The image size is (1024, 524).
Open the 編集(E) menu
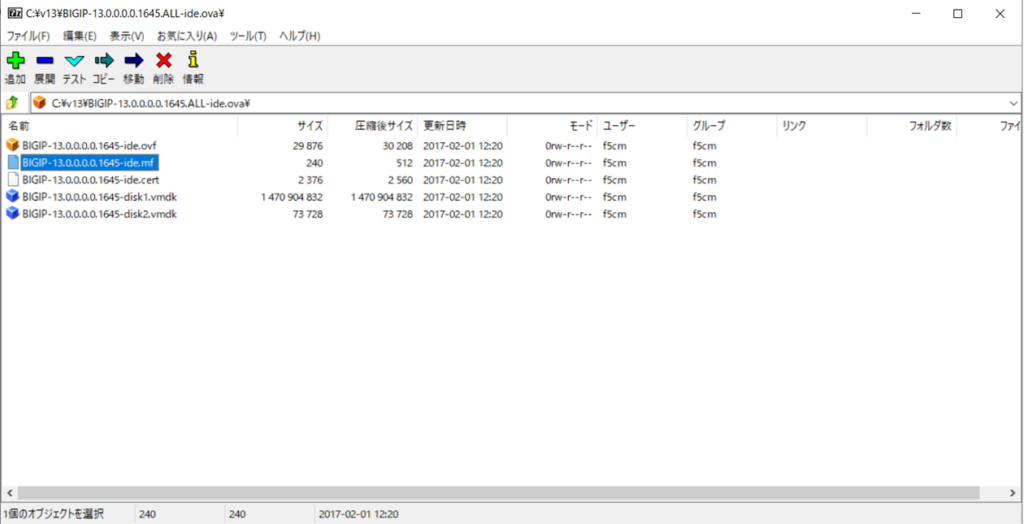(80, 36)
